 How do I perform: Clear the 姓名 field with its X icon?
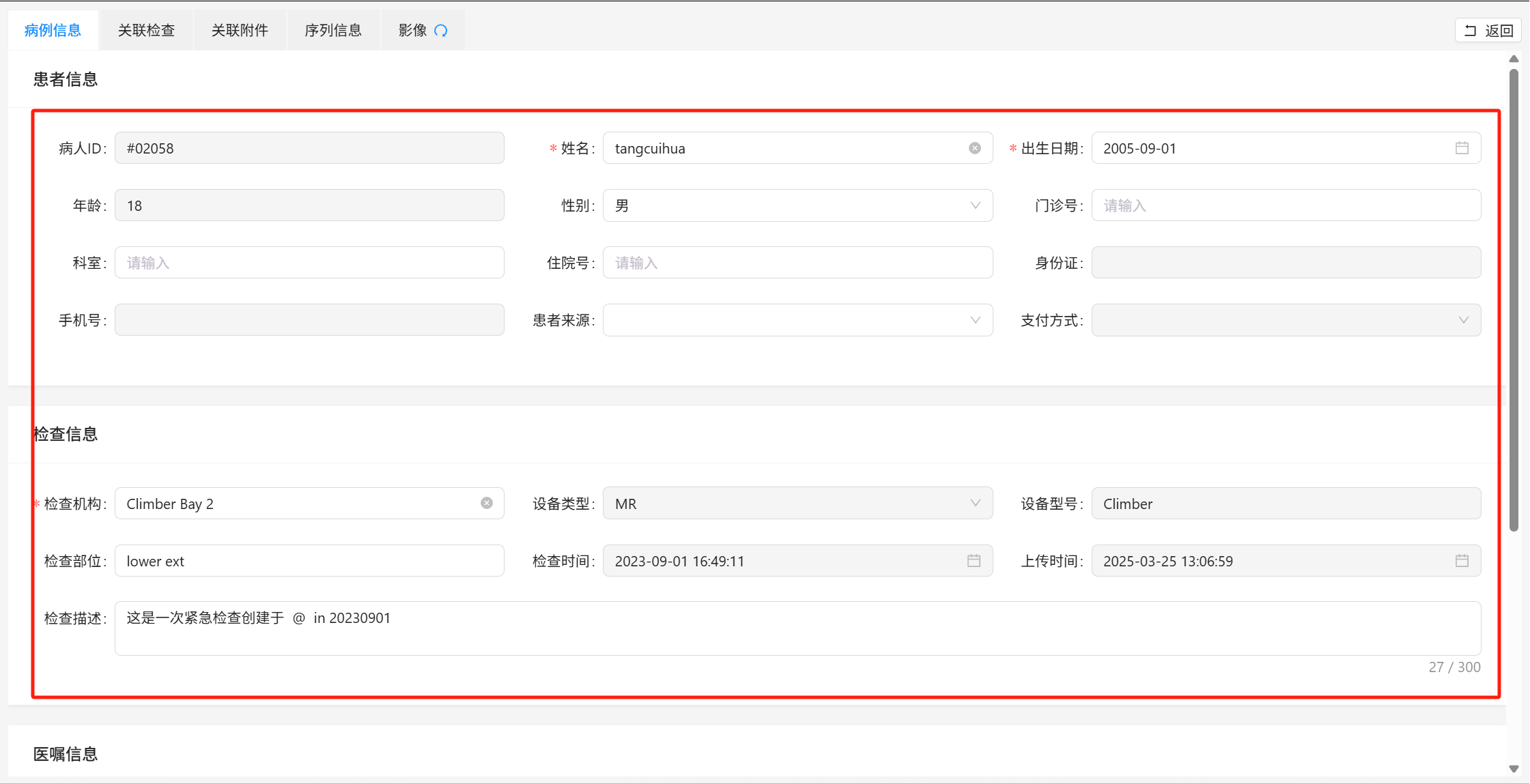974,148
